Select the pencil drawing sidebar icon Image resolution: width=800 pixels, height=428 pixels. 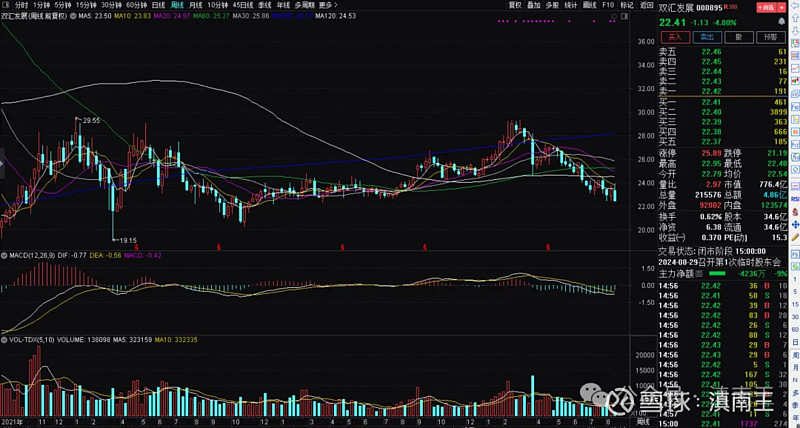794,237
